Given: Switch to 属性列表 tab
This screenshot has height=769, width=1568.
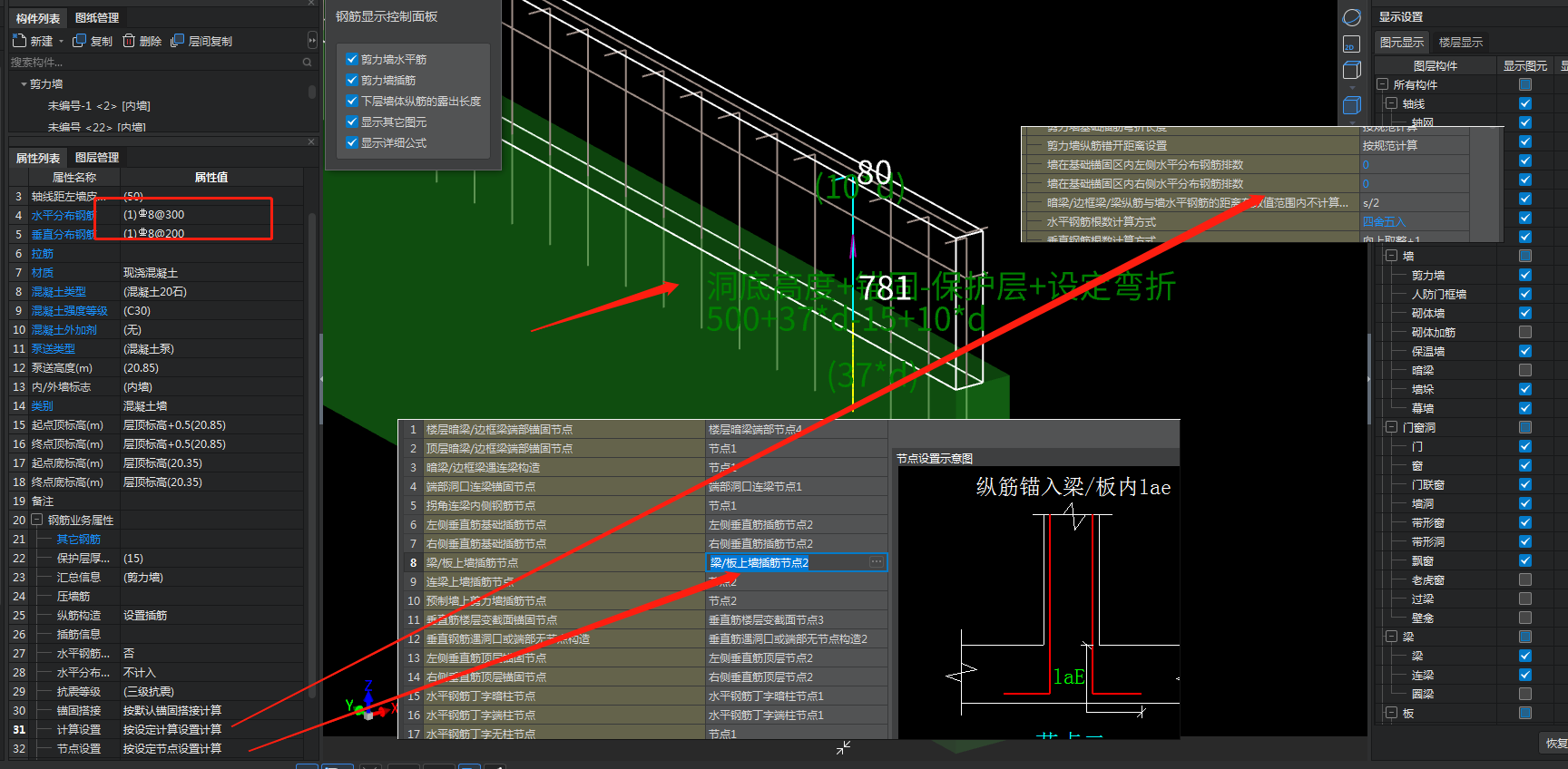Looking at the screenshot, I should pos(38,158).
